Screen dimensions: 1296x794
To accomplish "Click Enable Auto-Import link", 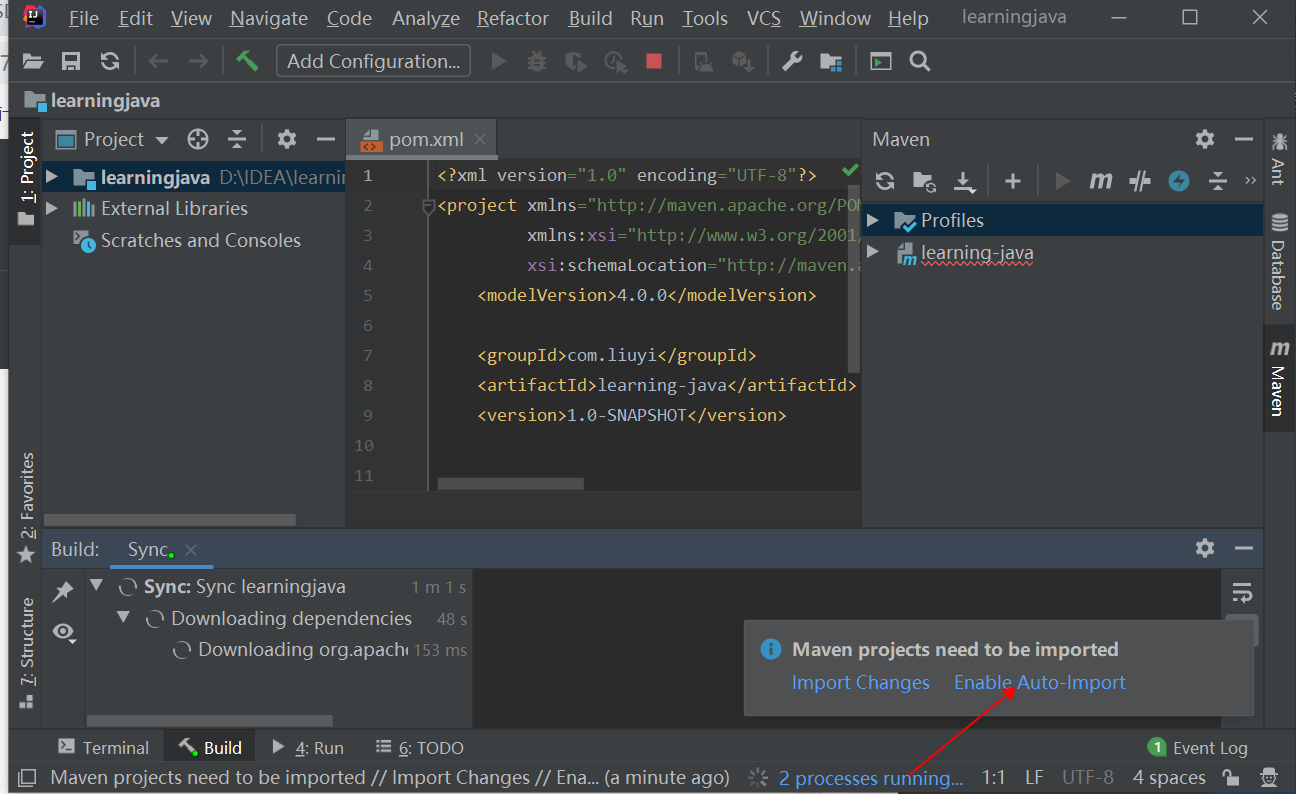I will tap(1040, 682).
